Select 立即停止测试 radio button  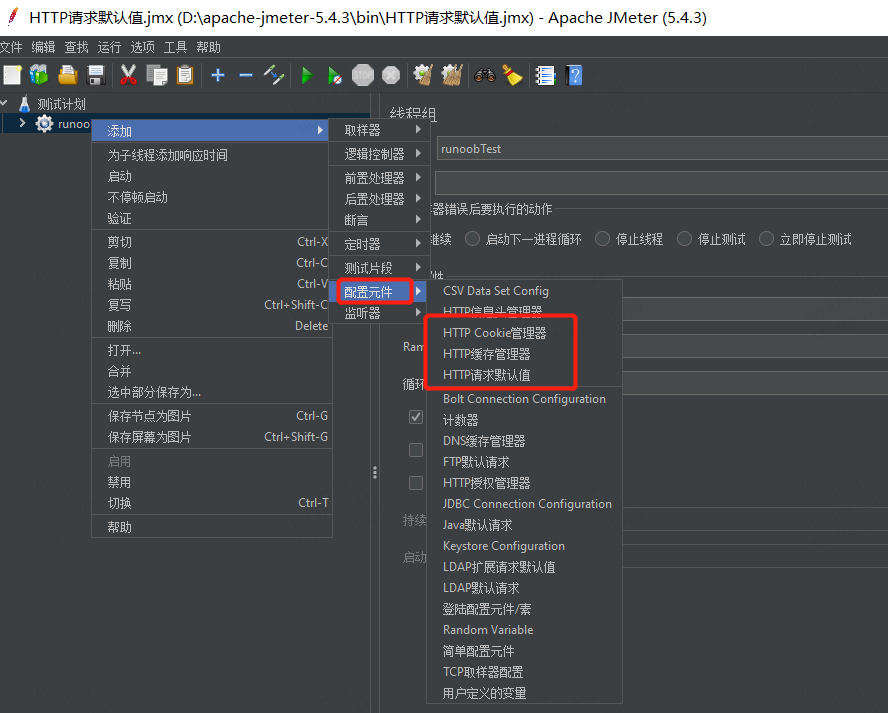point(766,239)
